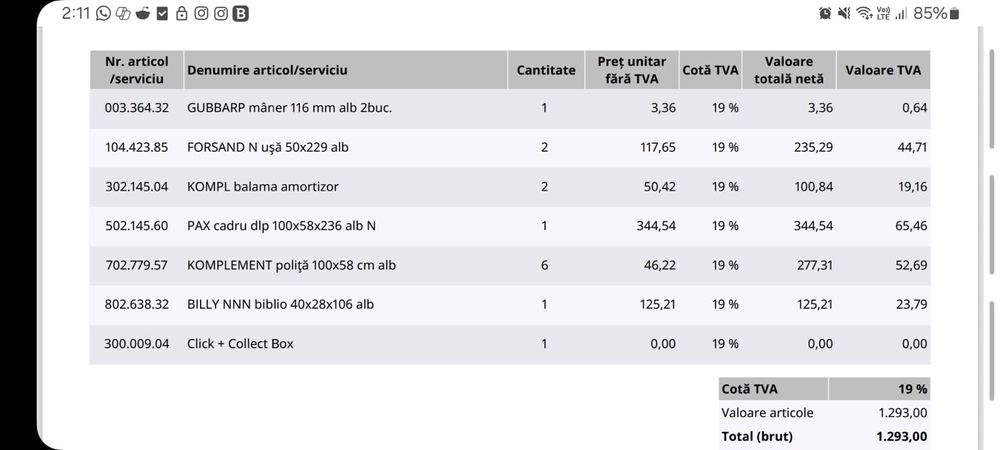This screenshot has width=1000, height=450.
Task: Tap the food bowl notification icon
Action: click(x=143, y=14)
